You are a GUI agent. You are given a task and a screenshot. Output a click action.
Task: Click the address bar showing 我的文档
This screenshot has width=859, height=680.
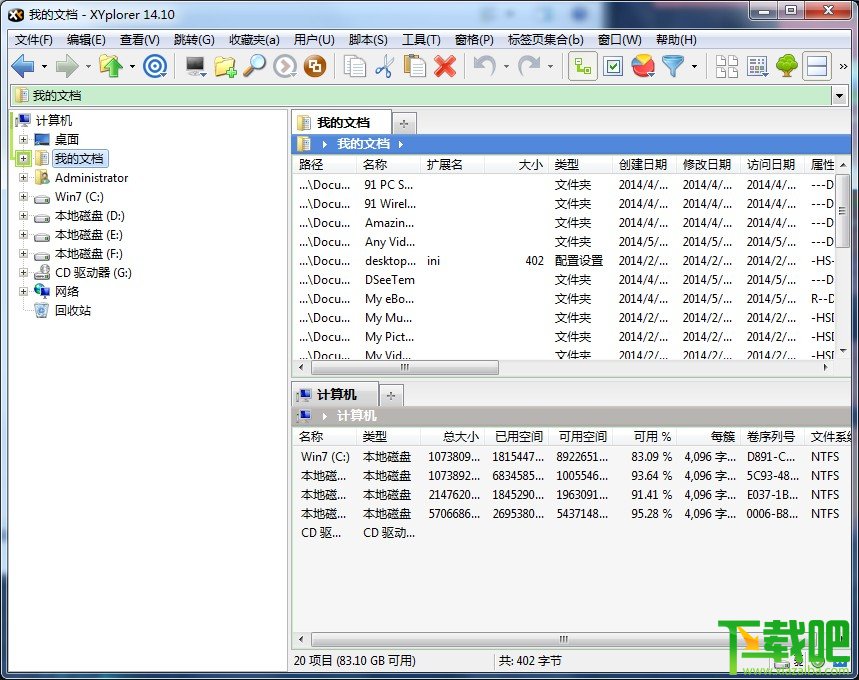(422, 96)
